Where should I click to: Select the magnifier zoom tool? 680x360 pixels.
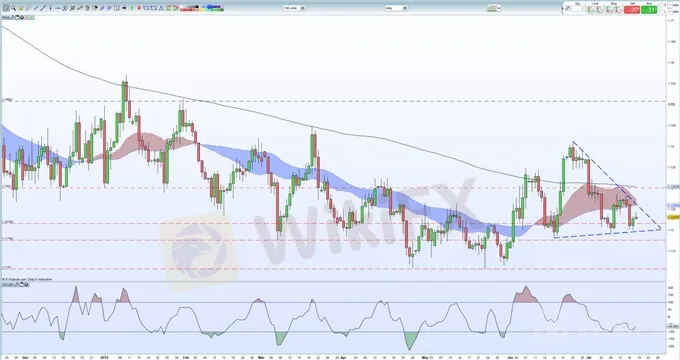tap(13, 8)
